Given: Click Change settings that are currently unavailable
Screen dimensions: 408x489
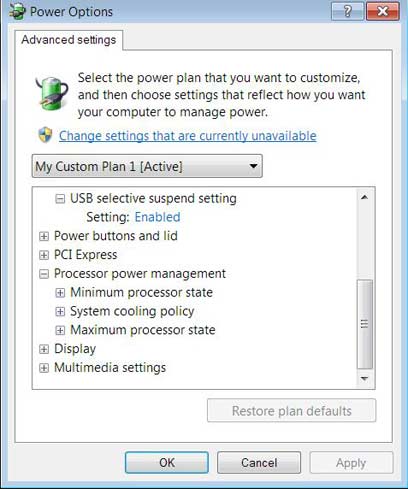Looking at the screenshot, I should (x=188, y=136).
